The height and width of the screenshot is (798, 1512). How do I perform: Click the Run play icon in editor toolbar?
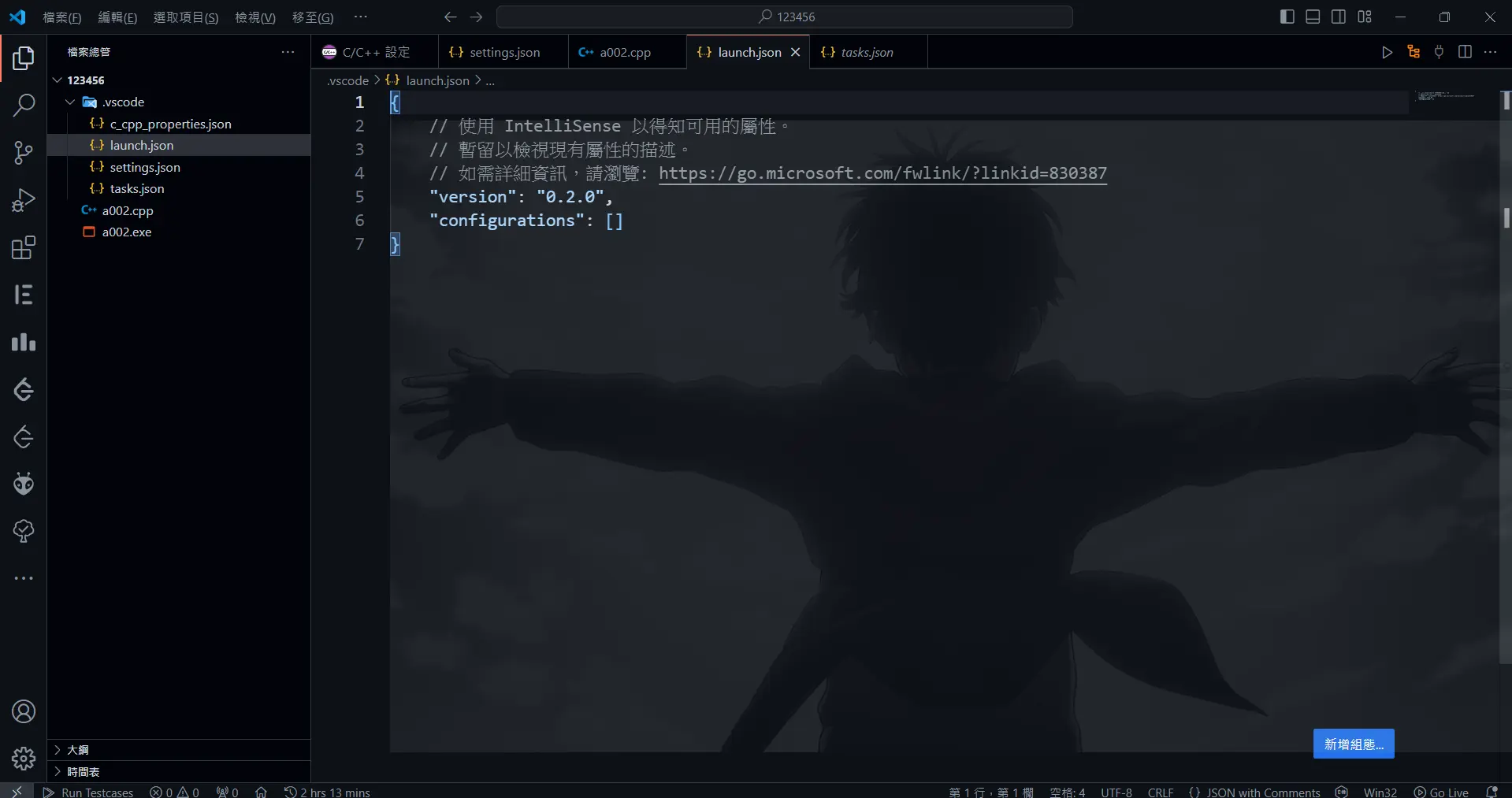coord(1387,52)
